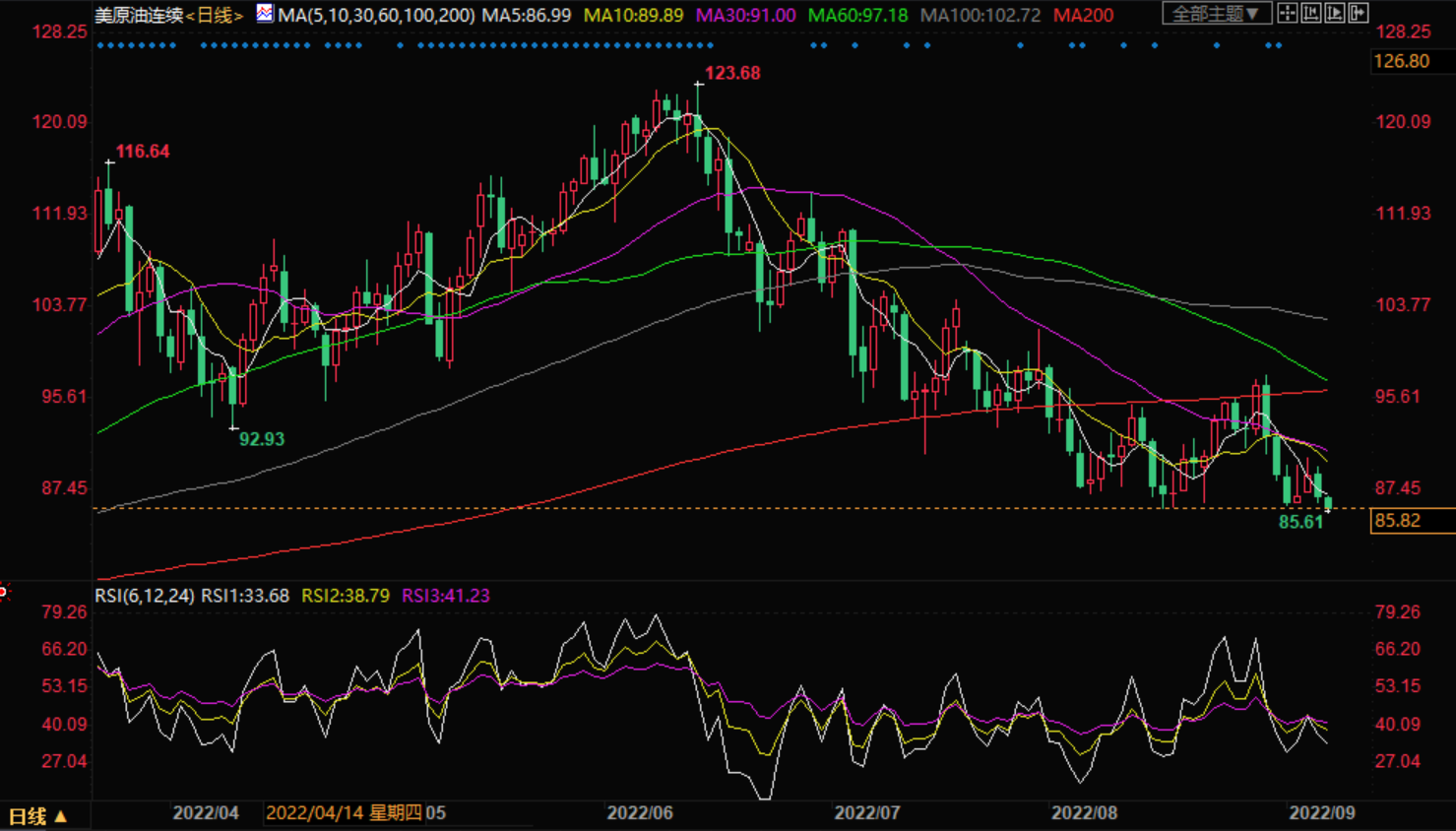
Task: Click the <日线> period label in title
Action: click(215, 15)
